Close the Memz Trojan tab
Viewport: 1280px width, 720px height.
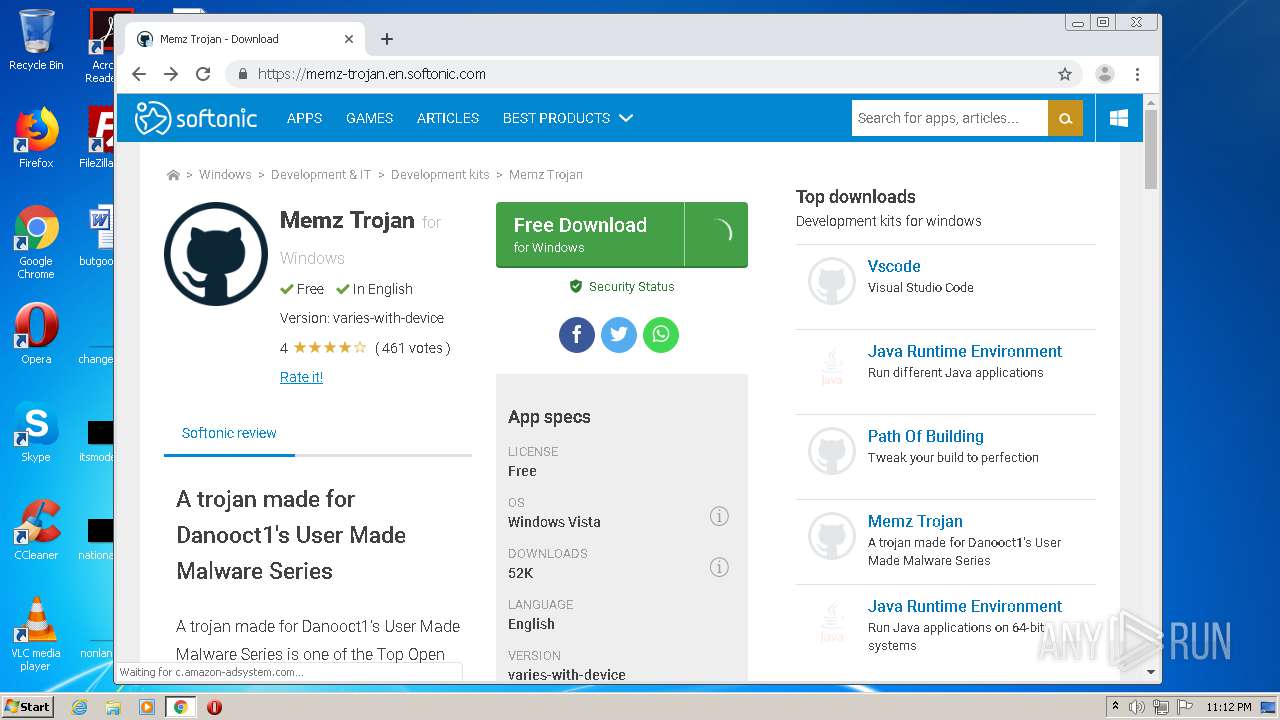(349, 39)
